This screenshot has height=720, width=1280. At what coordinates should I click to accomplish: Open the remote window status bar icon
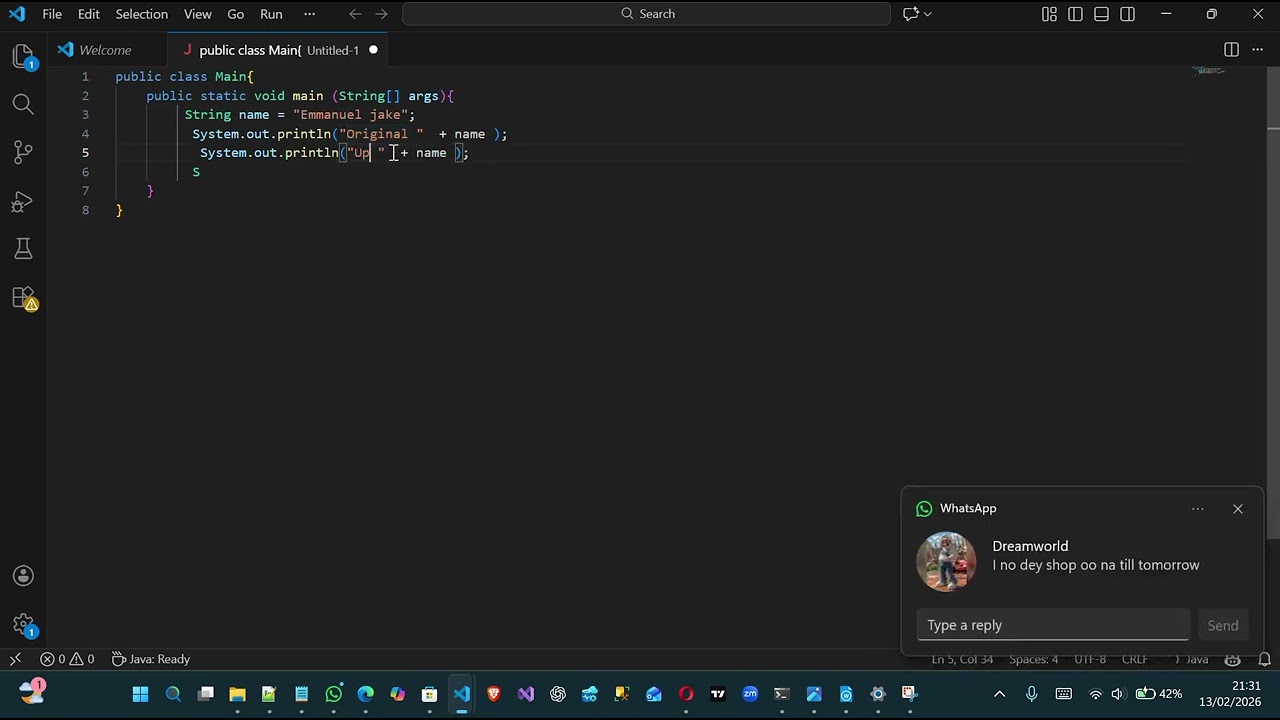click(x=15, y=659)
